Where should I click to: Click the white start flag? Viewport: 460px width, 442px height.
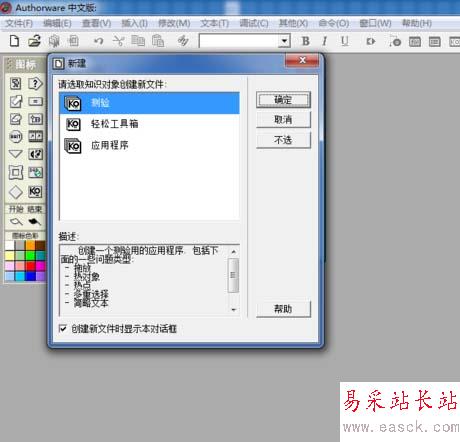[x=16, y=221]
